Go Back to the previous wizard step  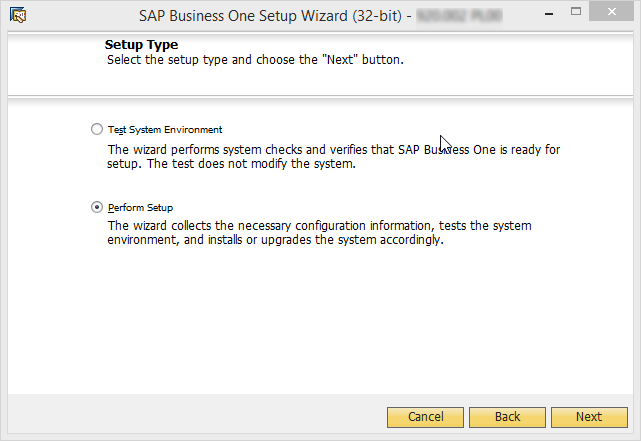pos(507,417)
